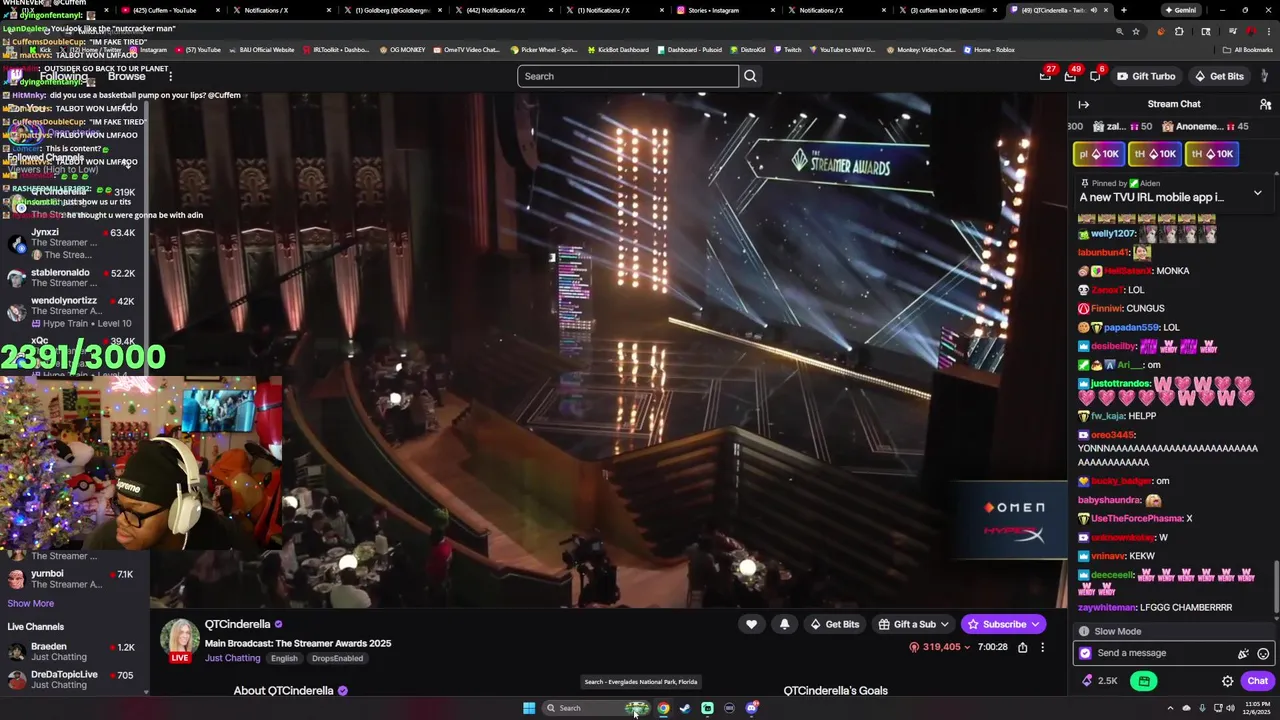Collapse the Stream Chat panel
The height and width of the screenshot is (720, 1280).
1083,104
